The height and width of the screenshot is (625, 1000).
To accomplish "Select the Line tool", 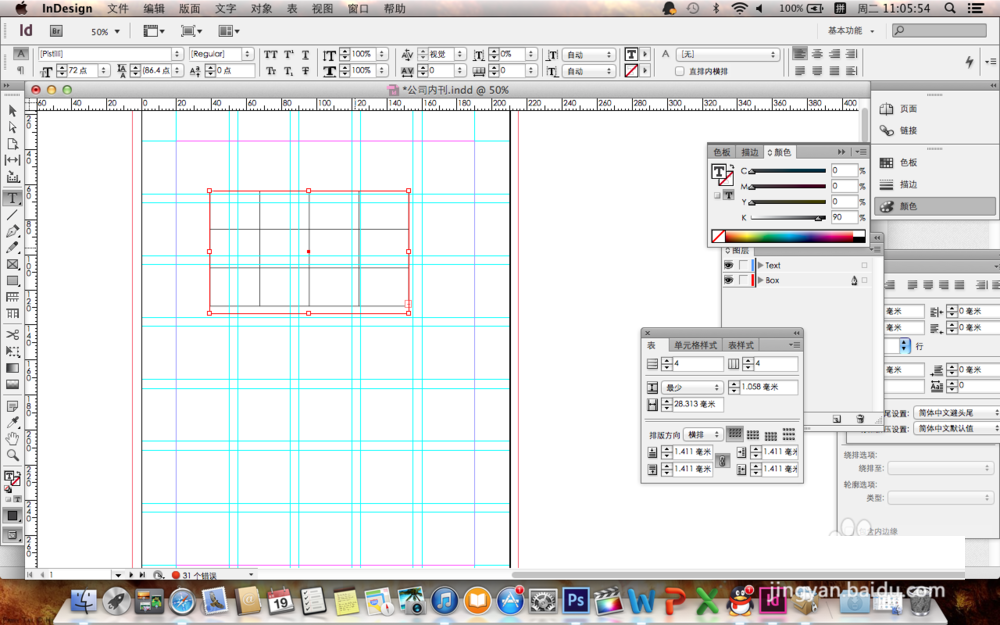I will 12,215.
